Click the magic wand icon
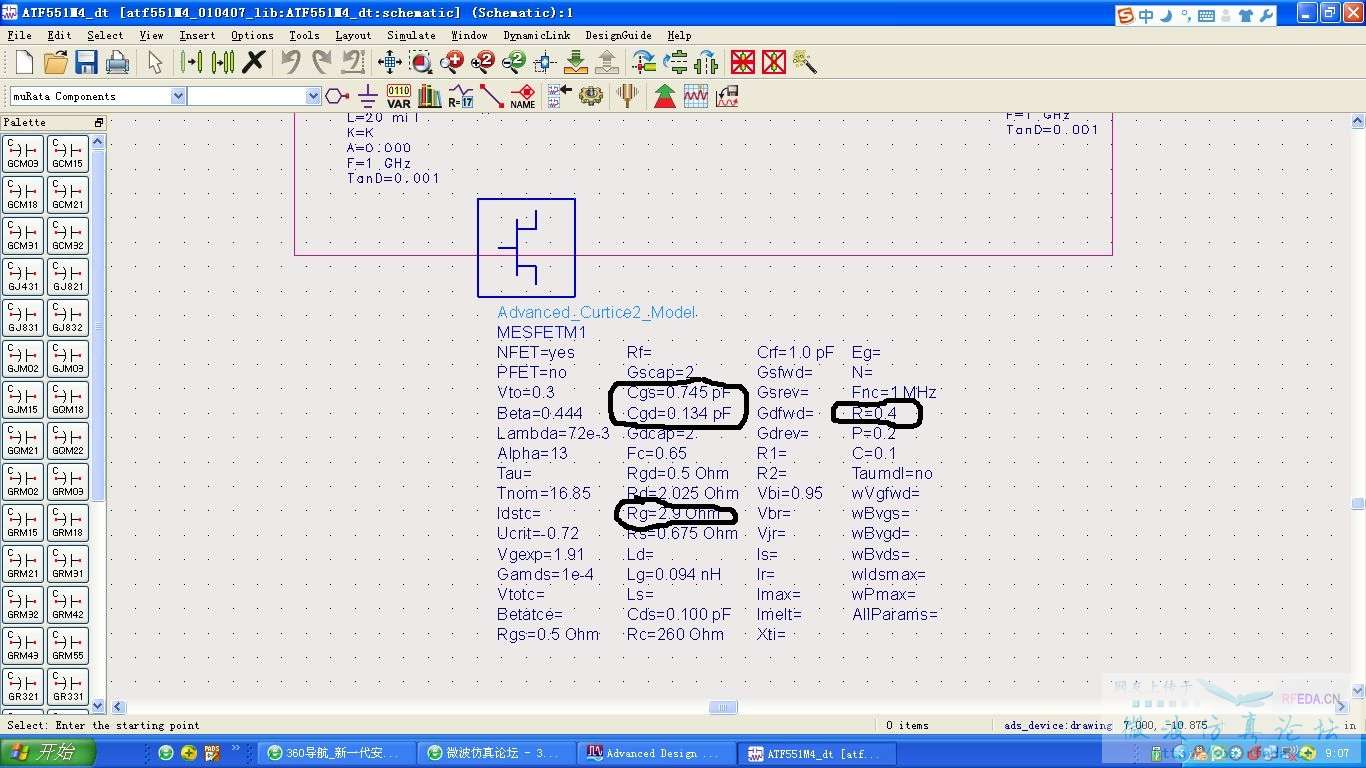Screen dimensions: 1366x768 [x=805, y=63]
